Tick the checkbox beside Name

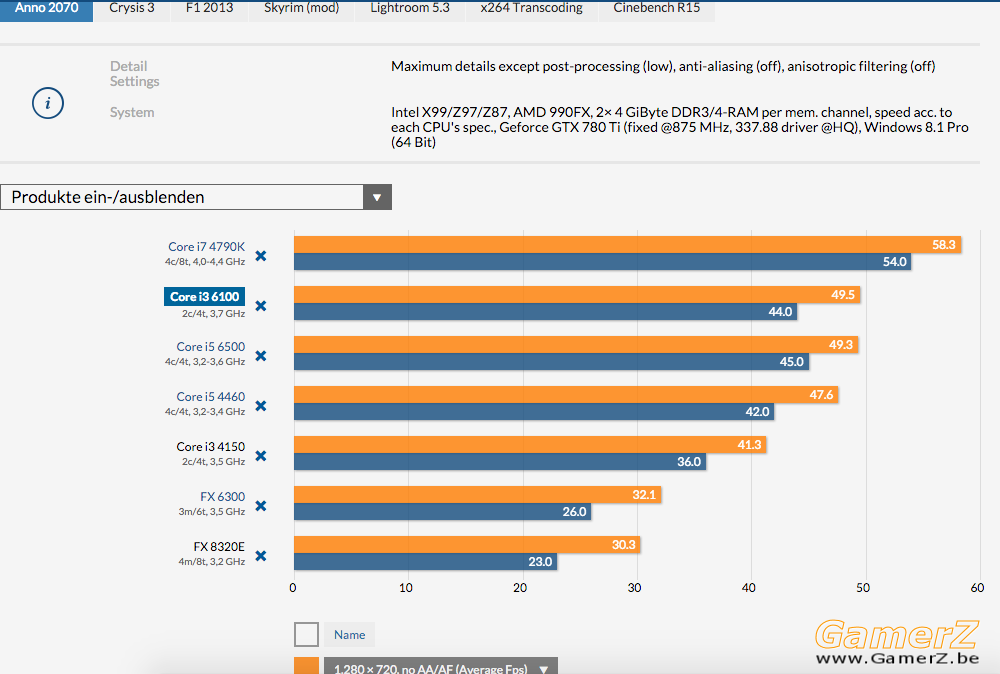click(x=306, y=634)
